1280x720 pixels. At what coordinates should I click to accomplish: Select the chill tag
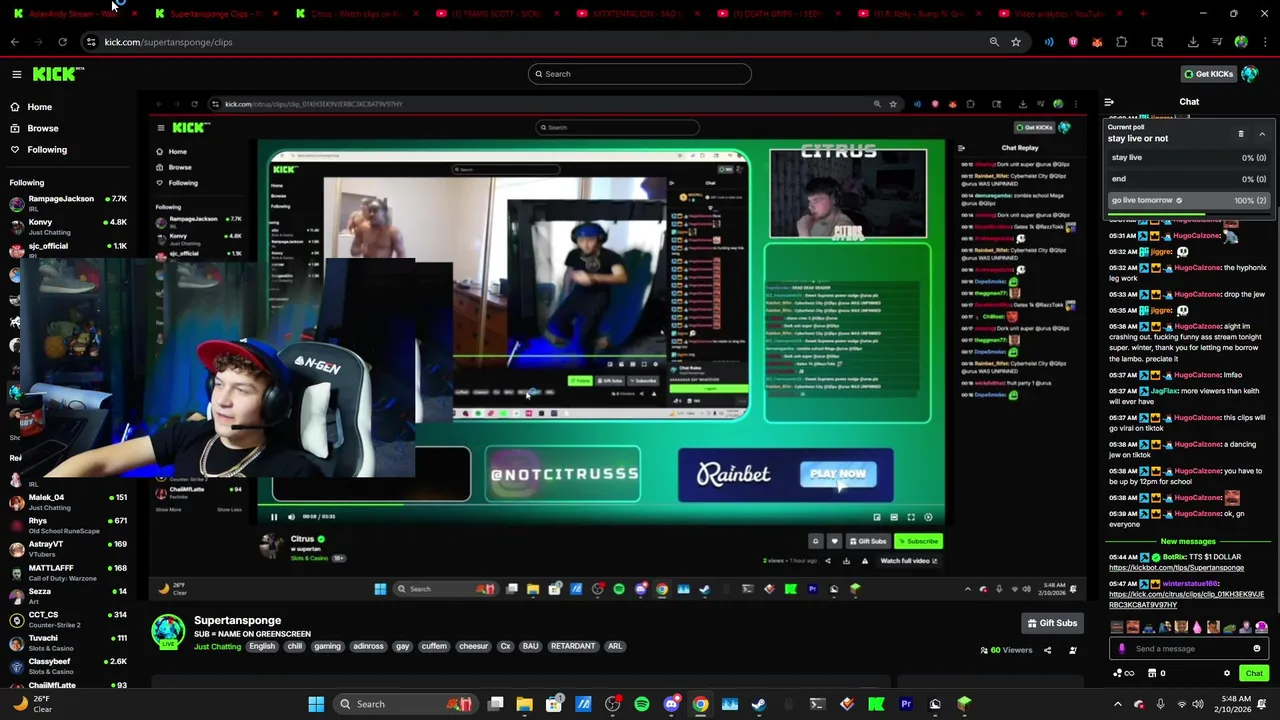(x=294, y=647)
